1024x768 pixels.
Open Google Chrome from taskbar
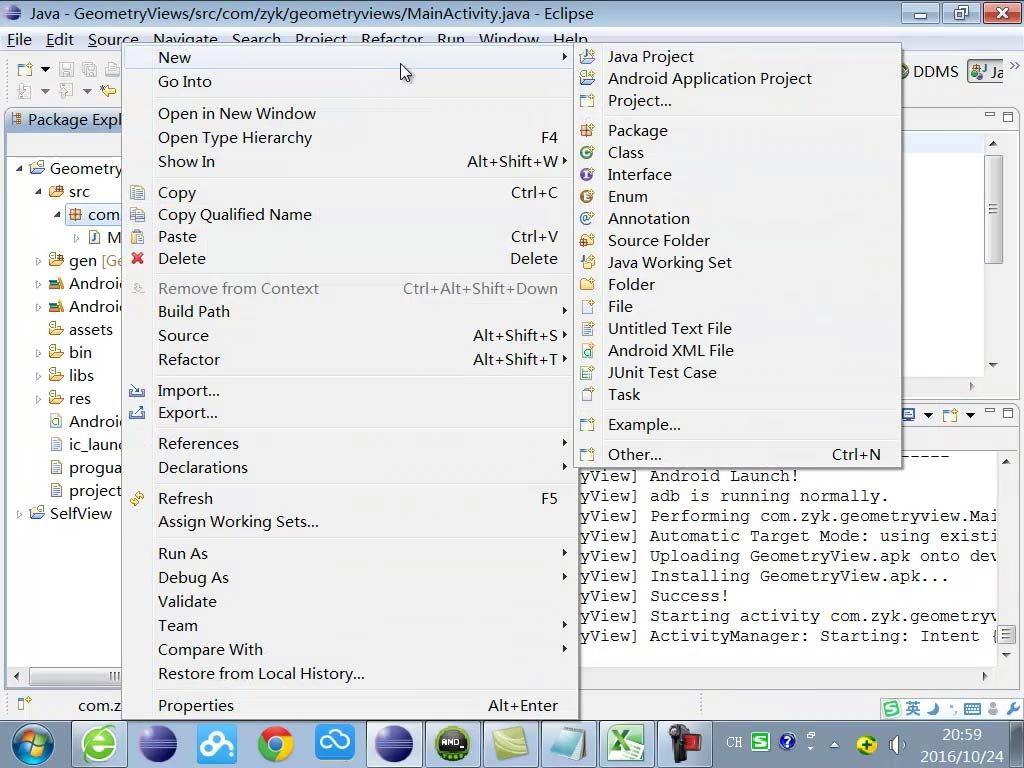coord(275,744)
